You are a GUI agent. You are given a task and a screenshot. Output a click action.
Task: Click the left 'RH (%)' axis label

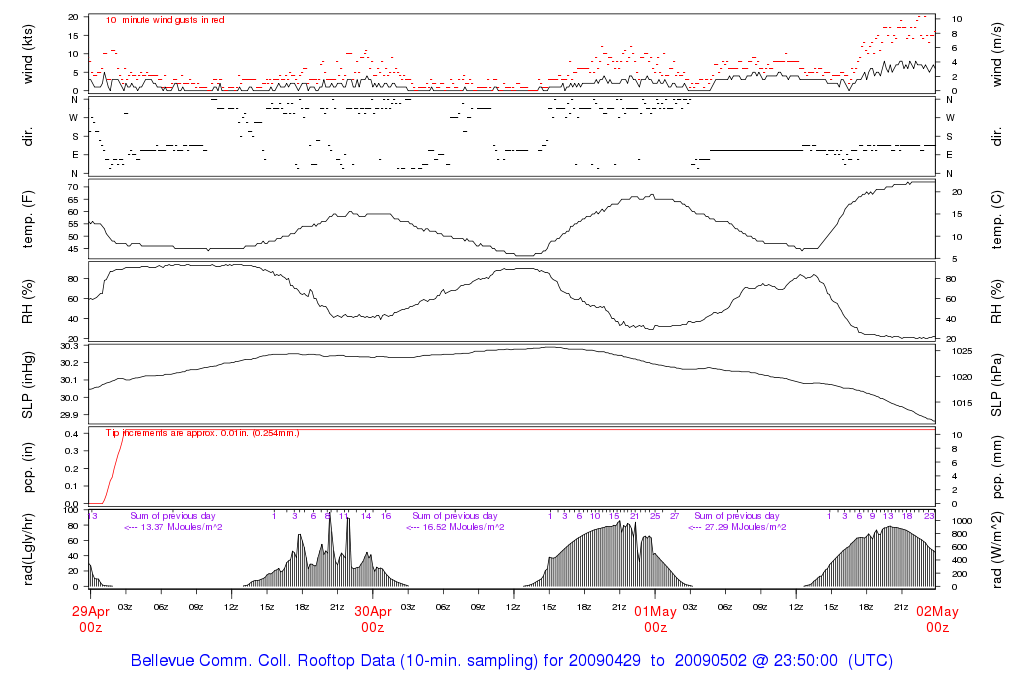point(27,302)
